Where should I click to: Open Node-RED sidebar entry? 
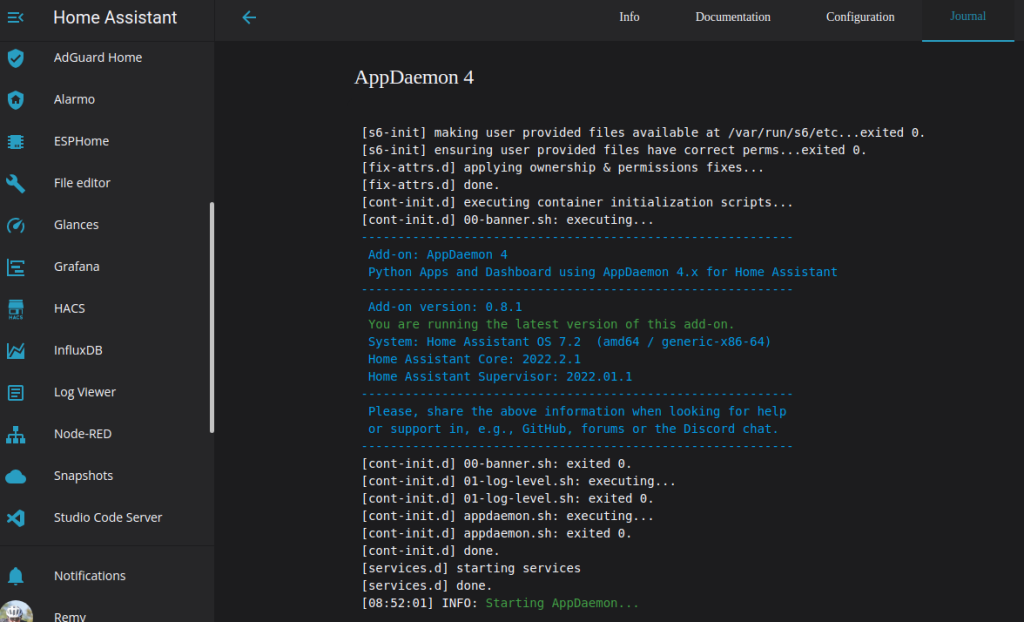pos(82,434)
